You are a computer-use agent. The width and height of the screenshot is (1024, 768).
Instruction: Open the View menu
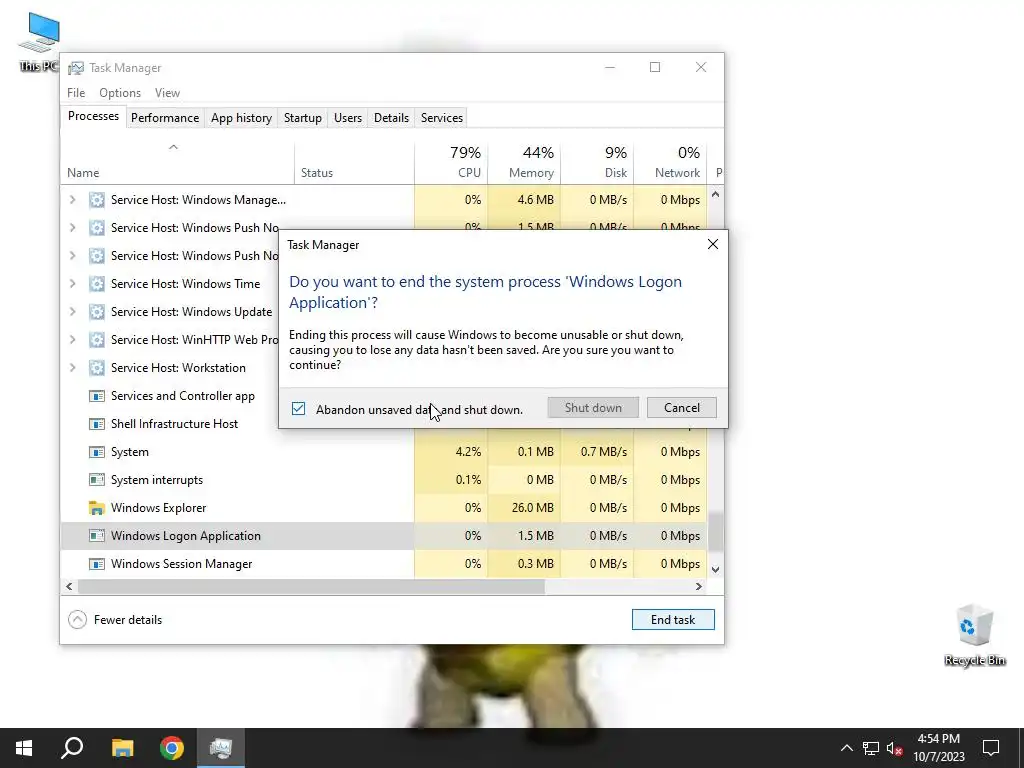point(167,93)
